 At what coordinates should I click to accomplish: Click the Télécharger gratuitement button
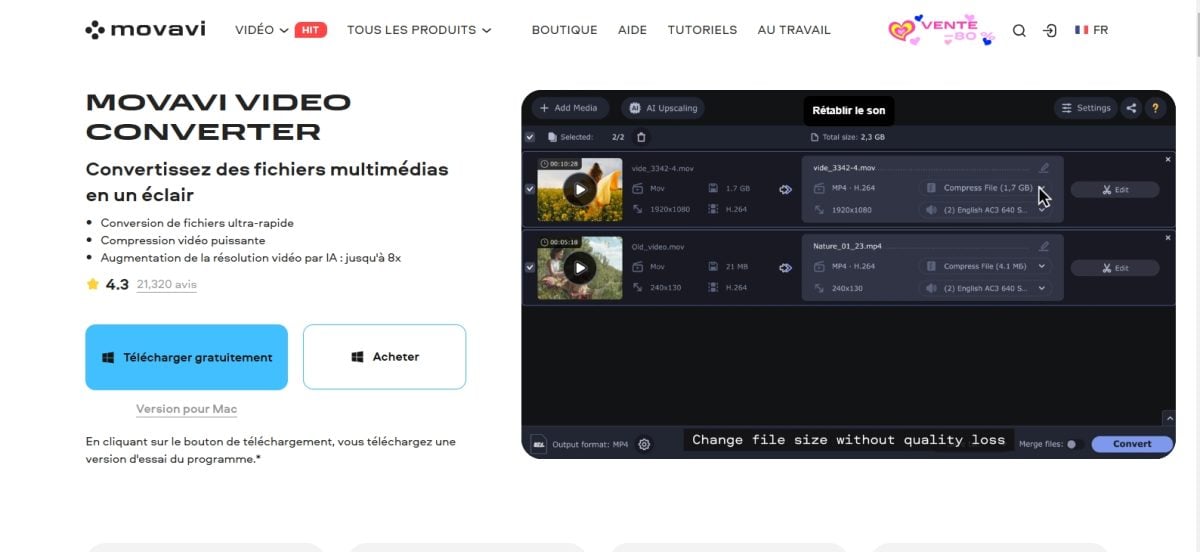[x=187, y=357]
